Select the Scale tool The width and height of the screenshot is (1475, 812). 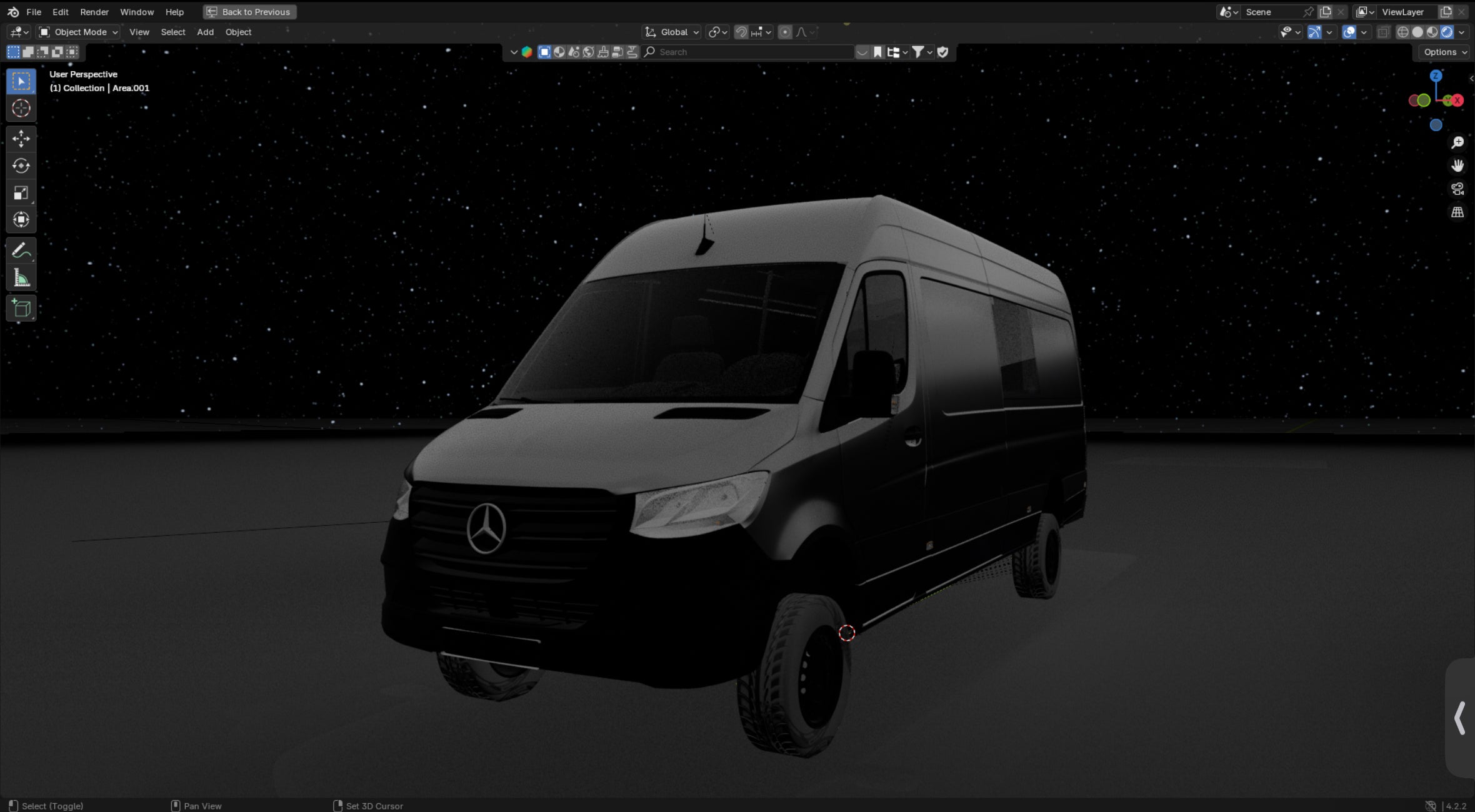(21, 193)
